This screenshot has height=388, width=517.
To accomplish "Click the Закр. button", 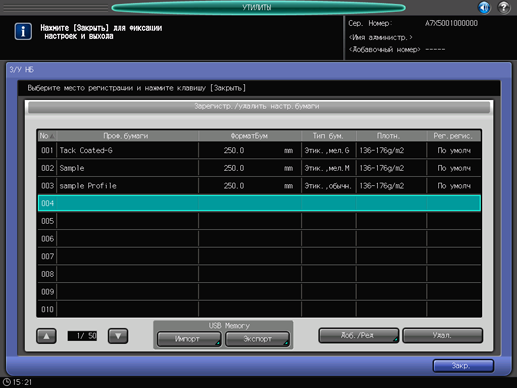I will tap(463, 366).
